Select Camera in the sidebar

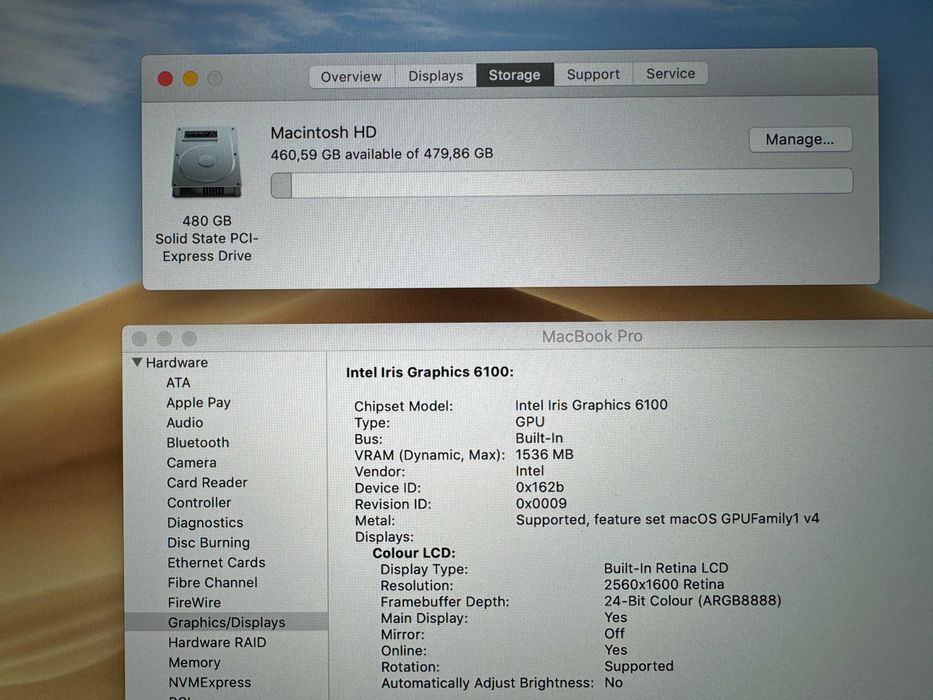(192, 462)
